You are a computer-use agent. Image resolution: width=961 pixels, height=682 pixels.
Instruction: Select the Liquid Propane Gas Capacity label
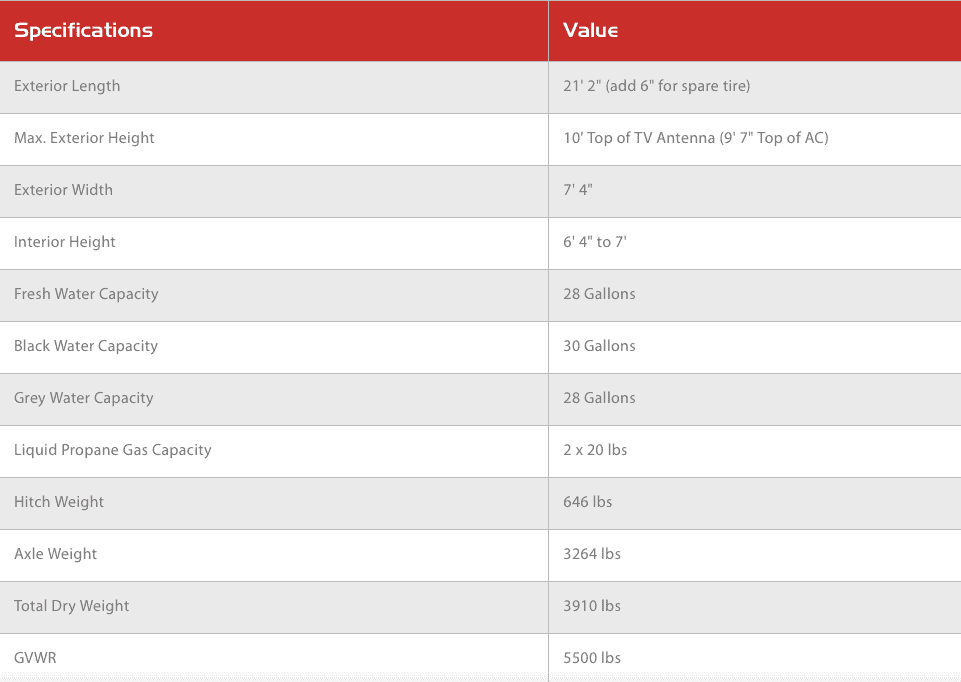tap(113, 450)
